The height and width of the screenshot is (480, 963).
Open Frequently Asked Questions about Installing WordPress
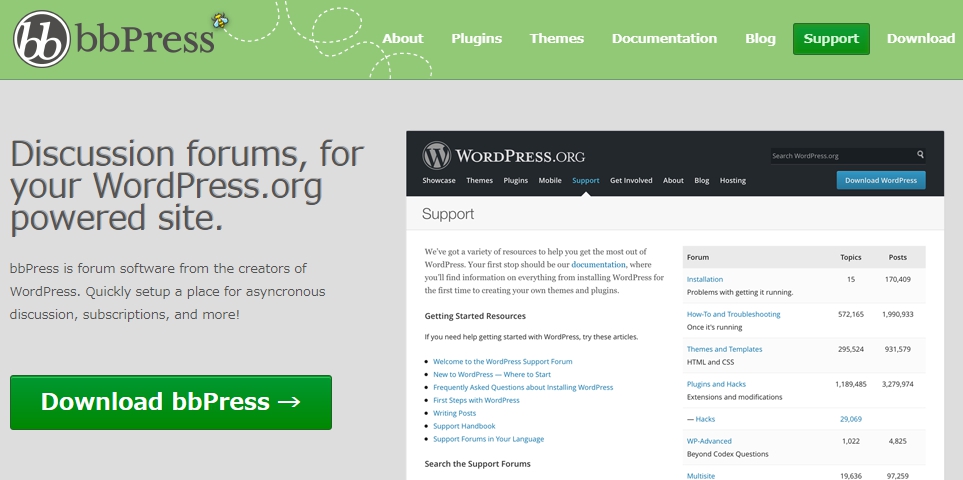(x=523, y=387)
